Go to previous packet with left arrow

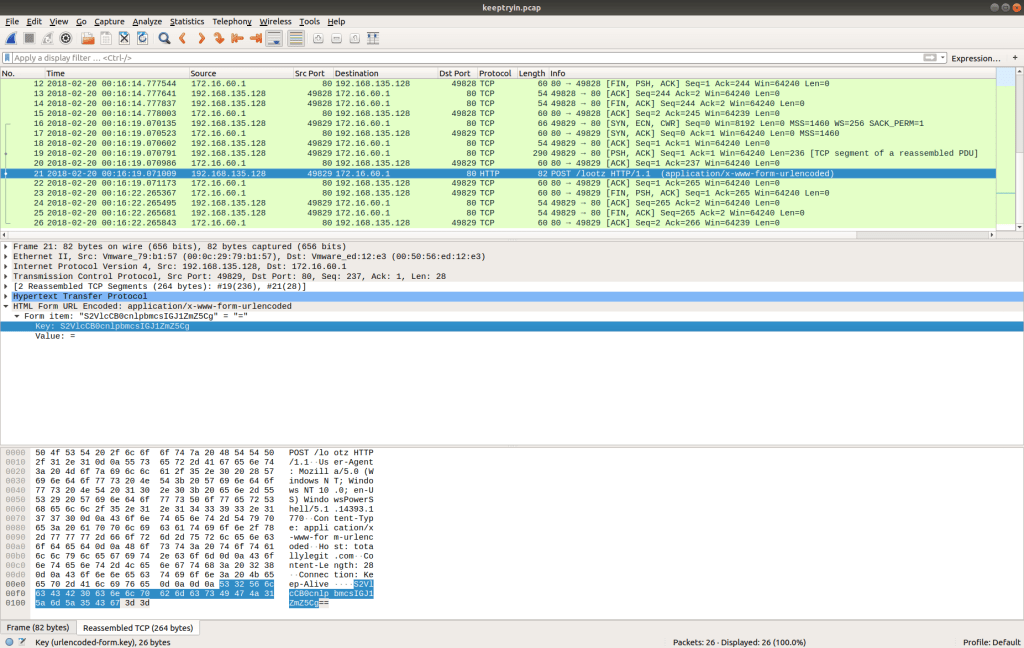point(182,38)
